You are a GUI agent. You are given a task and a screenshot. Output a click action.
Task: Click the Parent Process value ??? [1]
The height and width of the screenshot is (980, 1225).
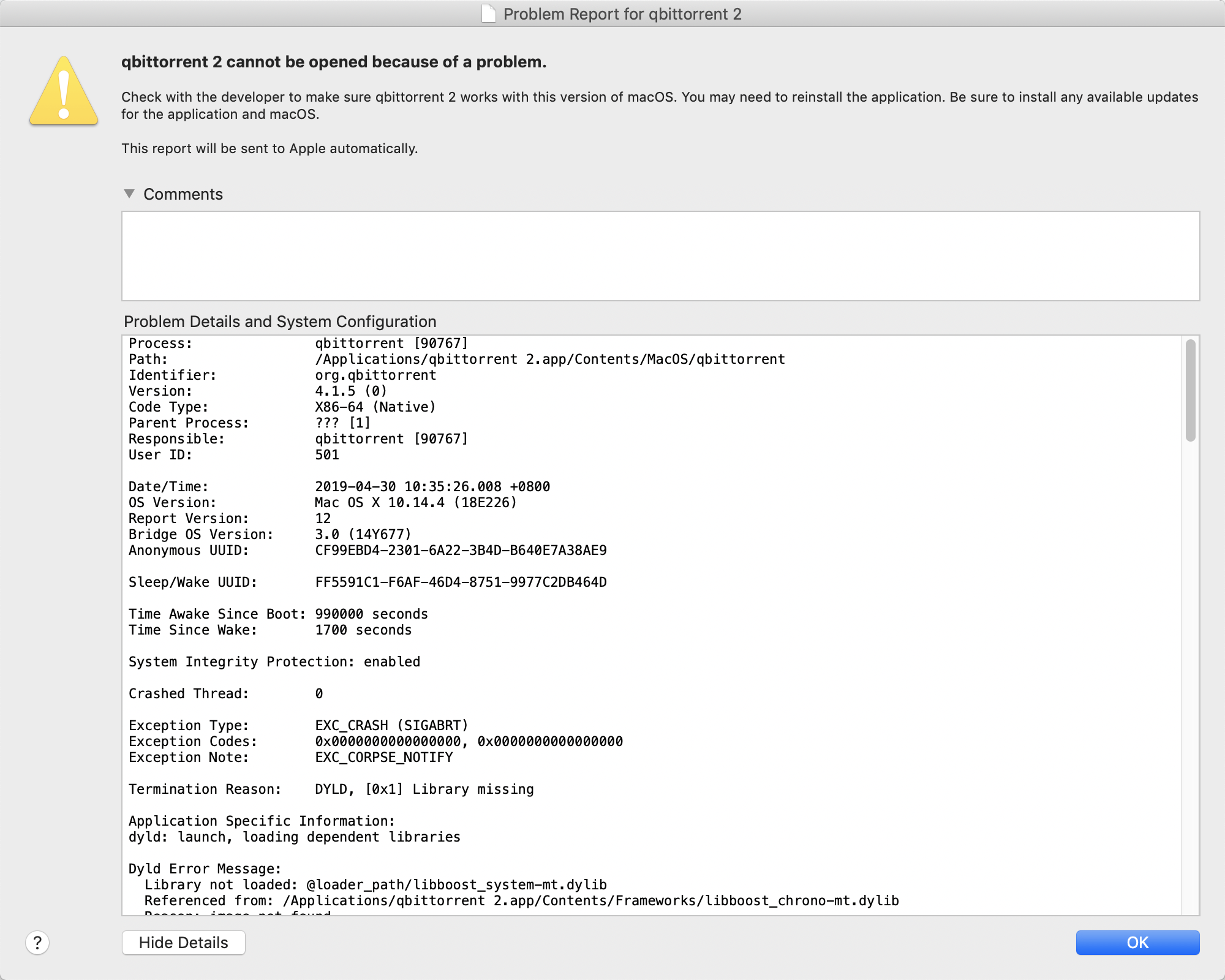[x=342, y=423]
